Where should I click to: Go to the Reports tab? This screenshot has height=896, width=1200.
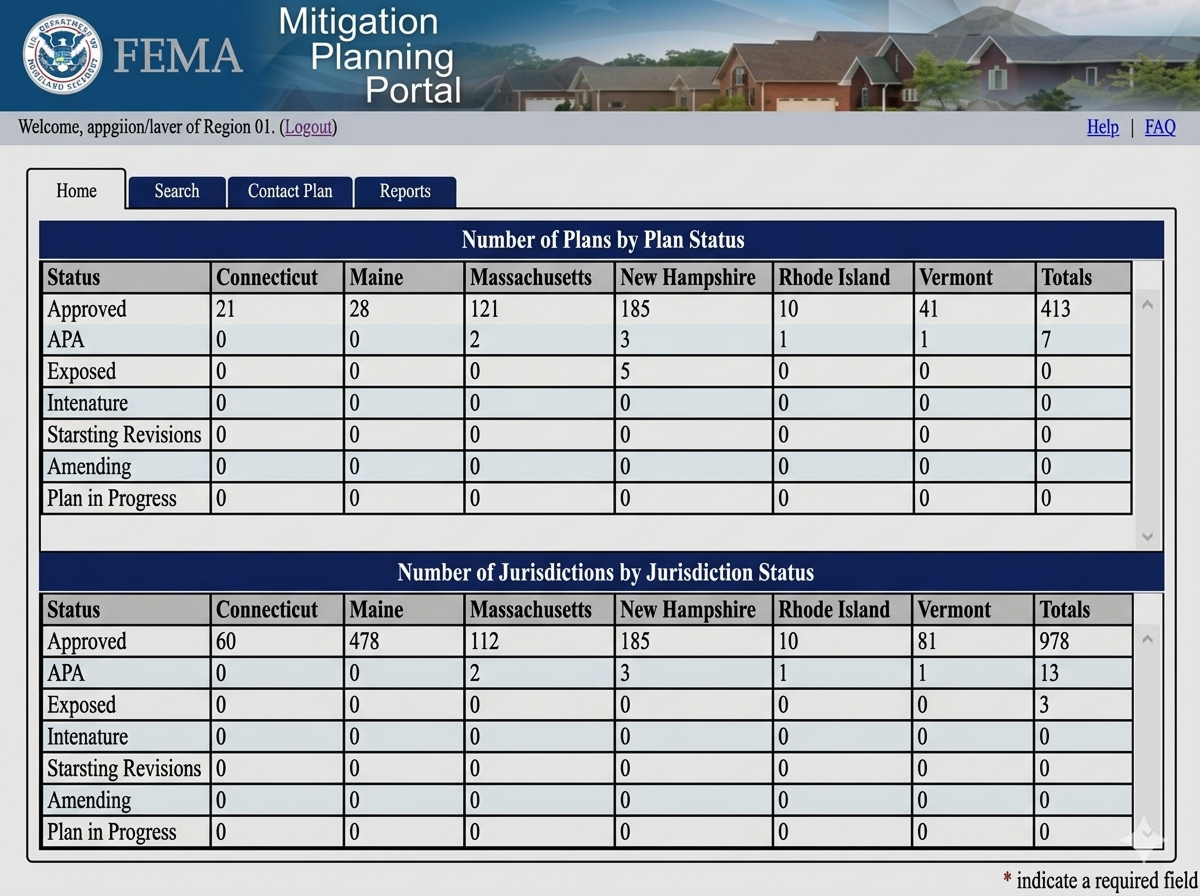coord(405,191)
